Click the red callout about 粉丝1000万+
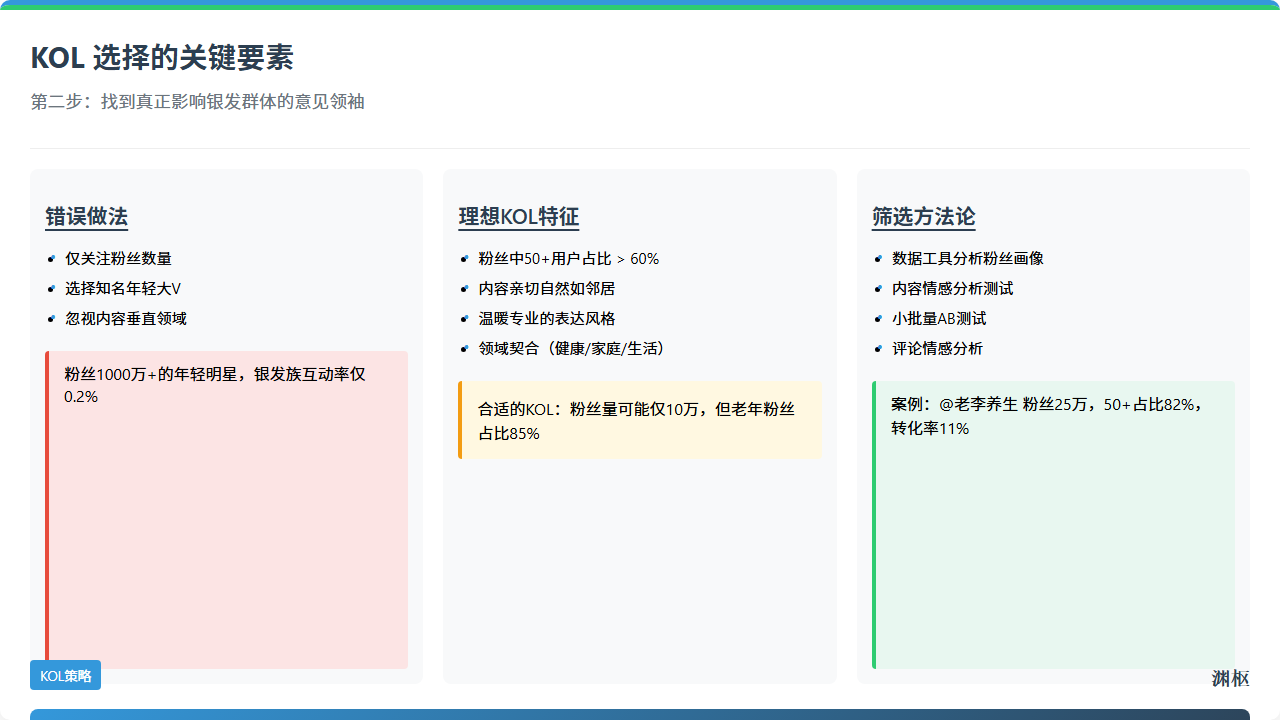This screenshot has width=1280, height=720. [x=227, y=508]
